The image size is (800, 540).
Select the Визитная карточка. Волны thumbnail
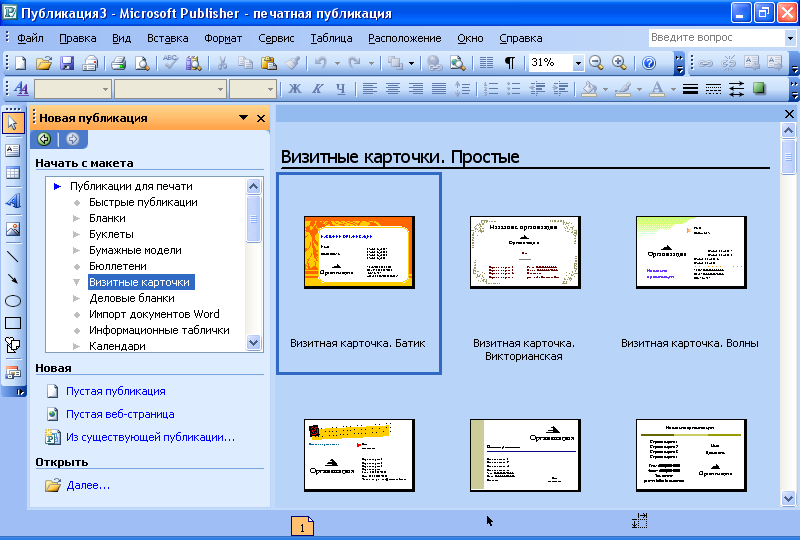pos(691,252)
